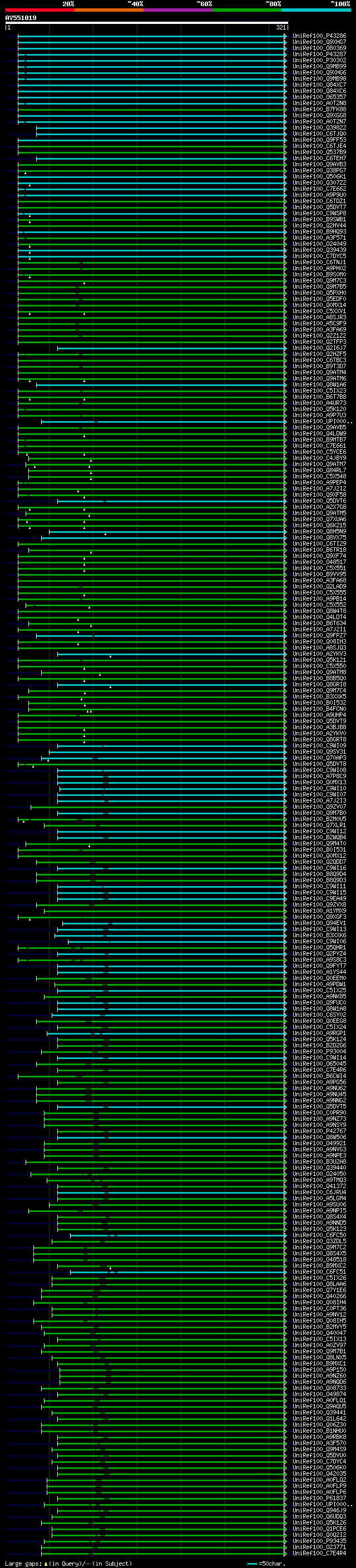Select label UniRef100_A4UR73
The height and width of the screenshot is (1568, 356).
319,403
